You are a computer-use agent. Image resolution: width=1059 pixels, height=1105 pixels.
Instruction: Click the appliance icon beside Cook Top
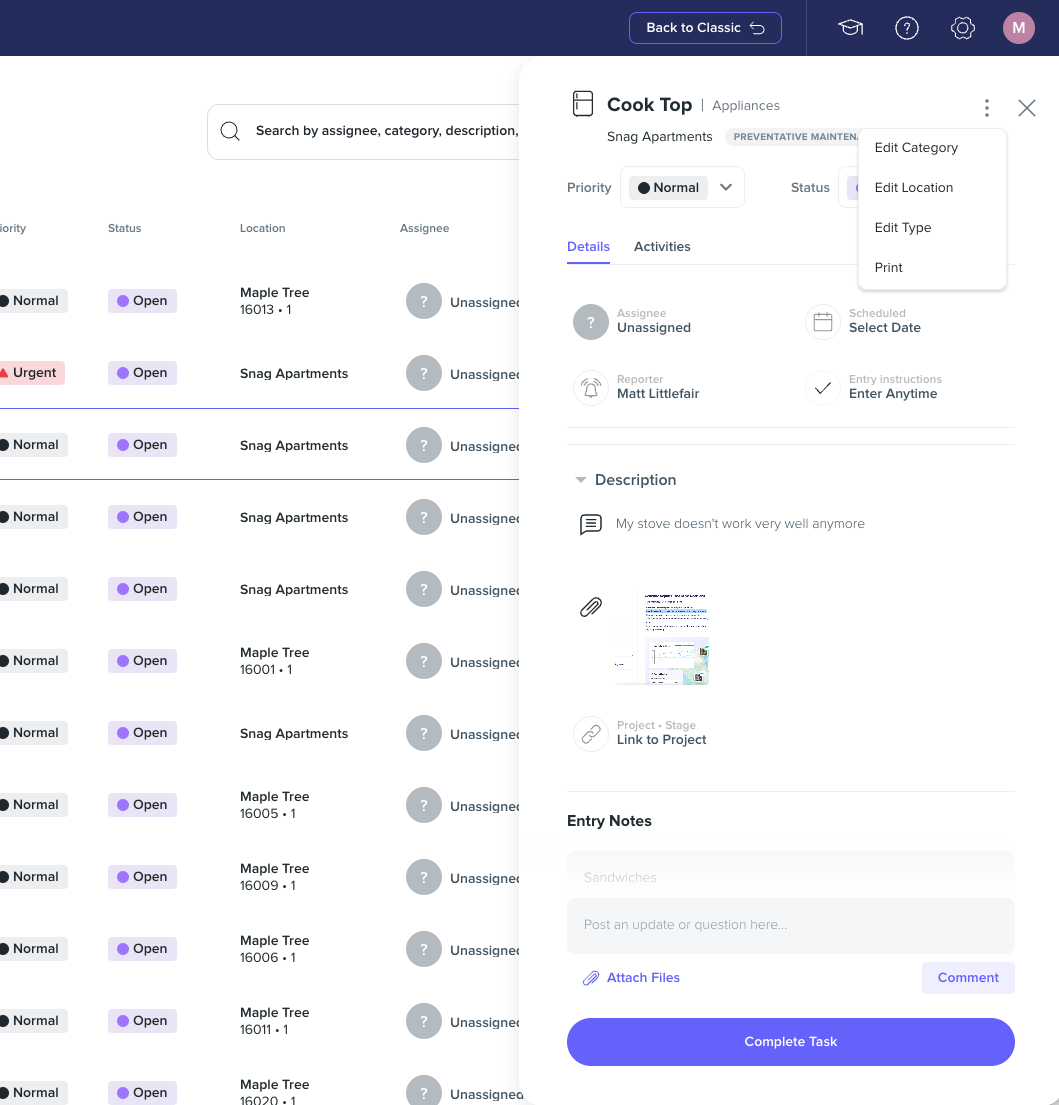583,104
